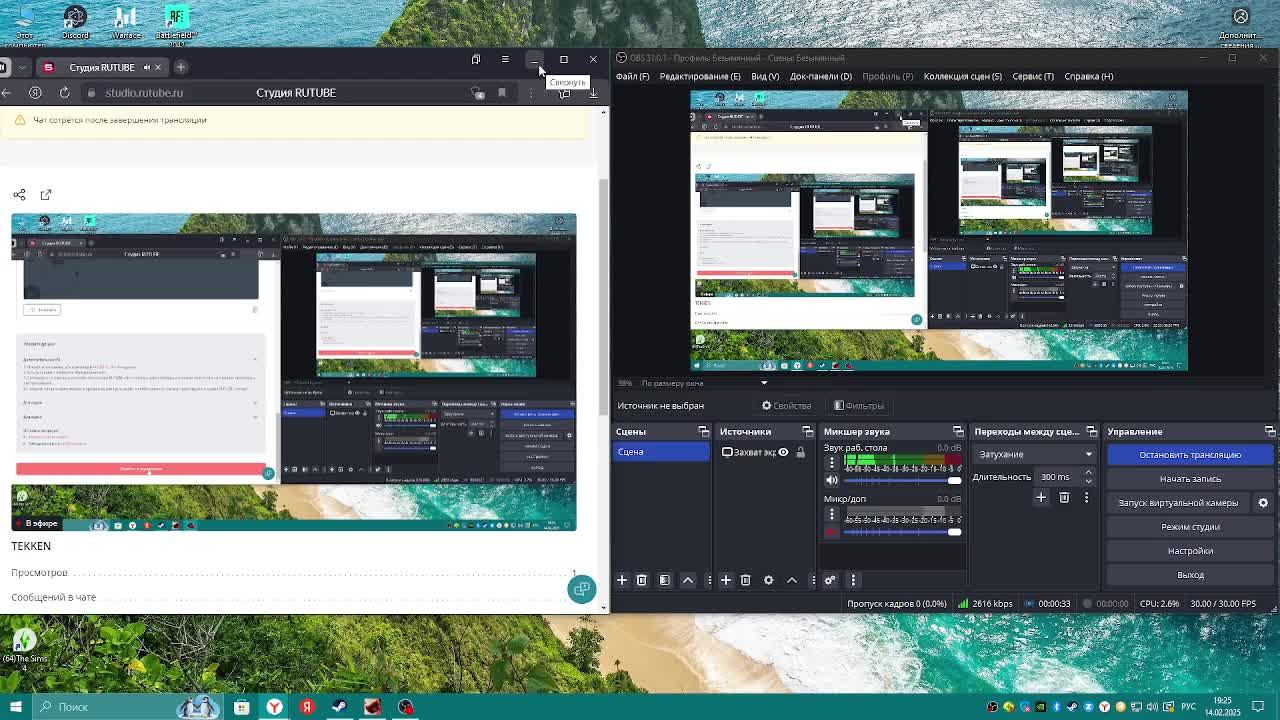Move source up in the Sources panel

coord(792,580)
